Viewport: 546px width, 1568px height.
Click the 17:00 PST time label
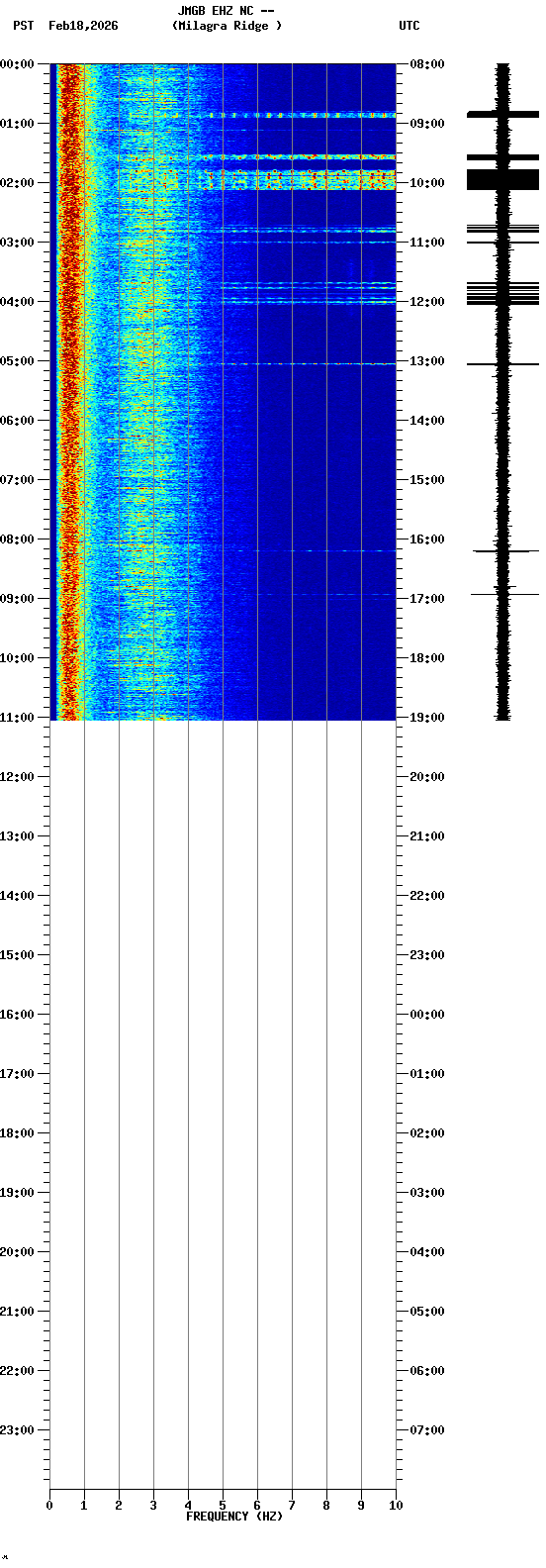pos(17,1074)
